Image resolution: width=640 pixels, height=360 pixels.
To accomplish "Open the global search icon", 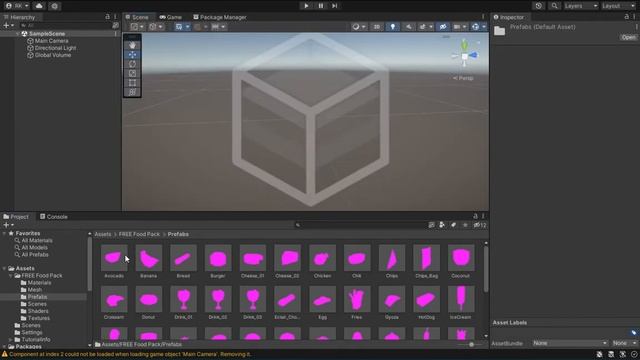I will tap(554, 6).
